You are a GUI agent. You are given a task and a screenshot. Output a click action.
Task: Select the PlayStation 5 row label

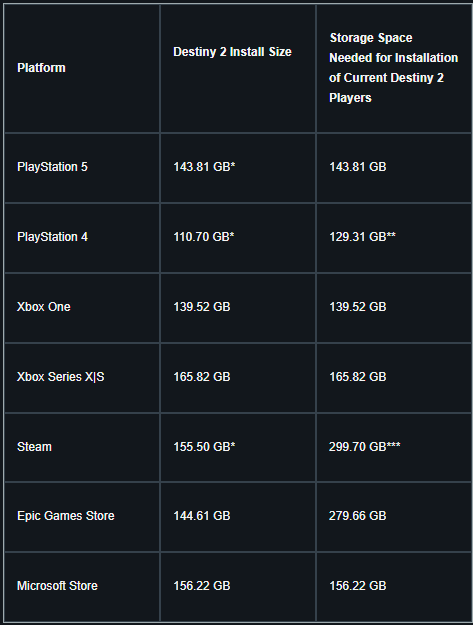(x=52, y=167)
